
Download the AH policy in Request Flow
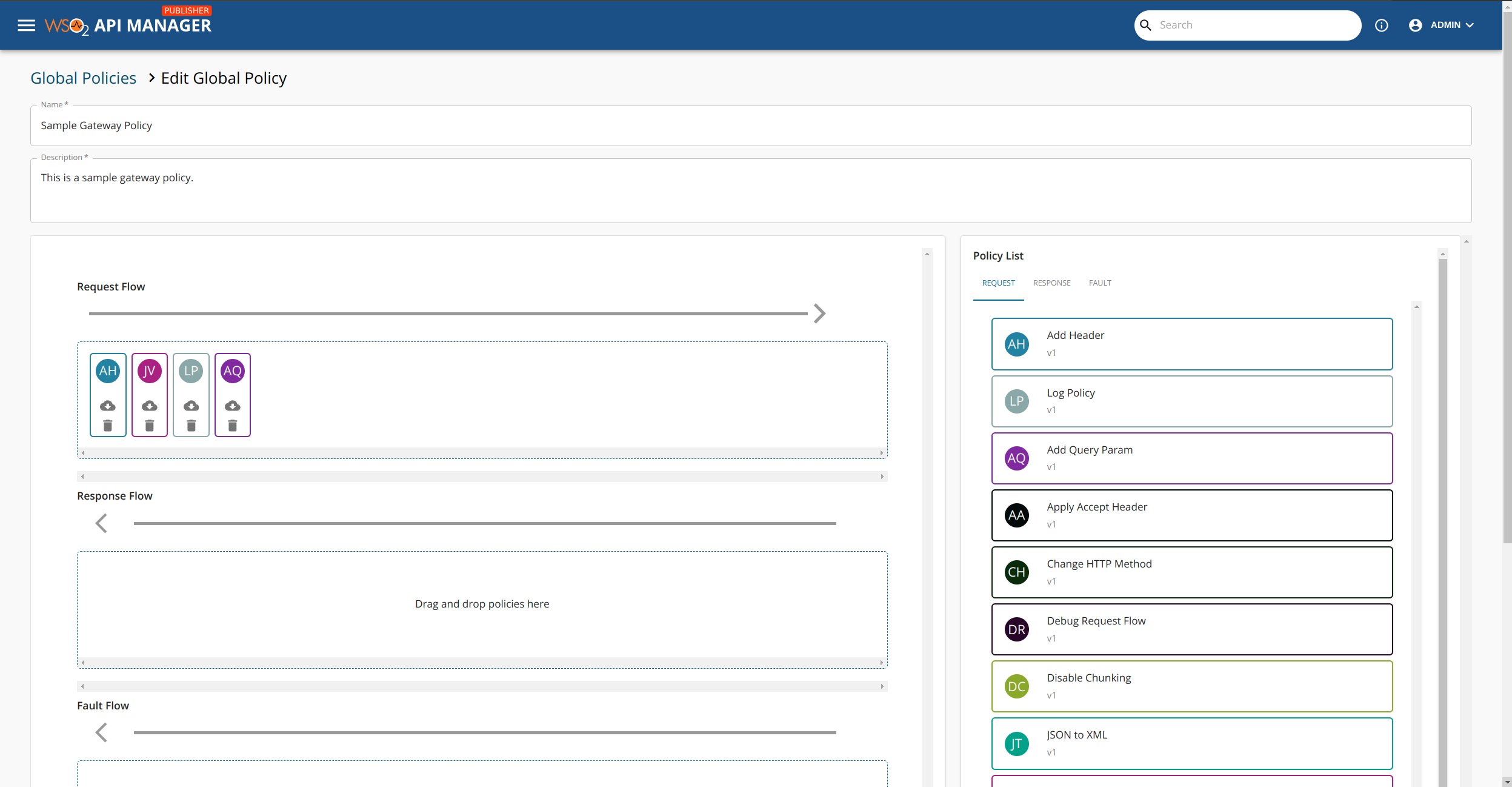point(108,406)
